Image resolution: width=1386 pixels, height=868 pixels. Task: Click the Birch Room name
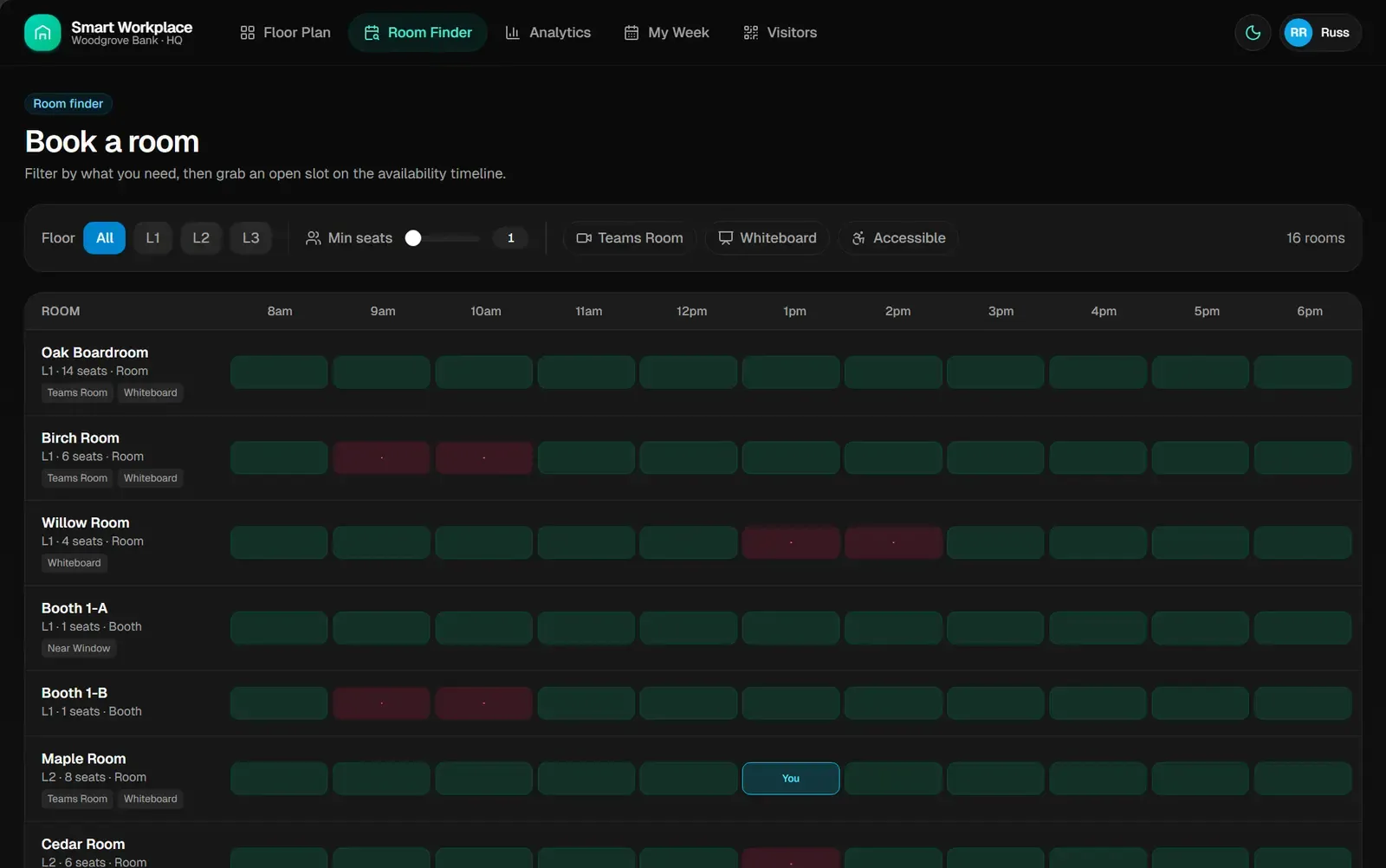81,438
